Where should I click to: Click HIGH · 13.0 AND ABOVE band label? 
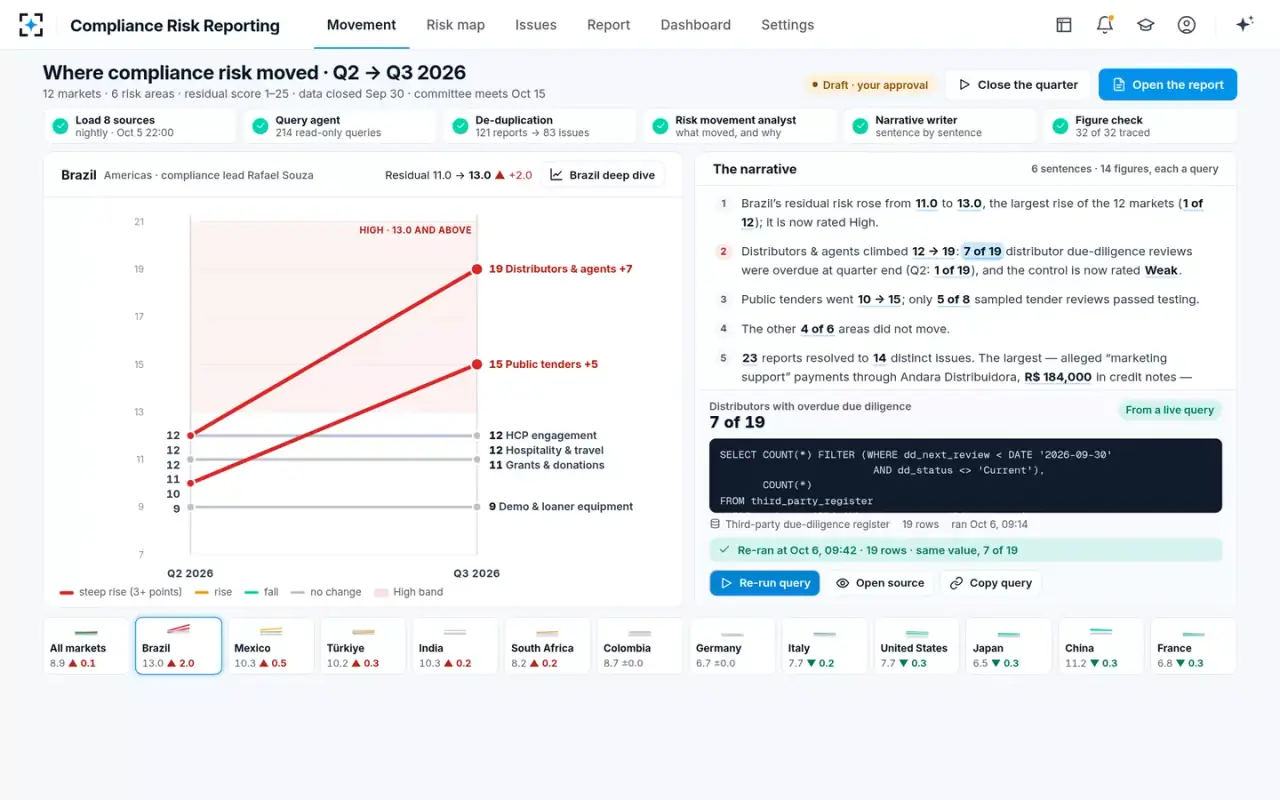click(x=415, y=230)
